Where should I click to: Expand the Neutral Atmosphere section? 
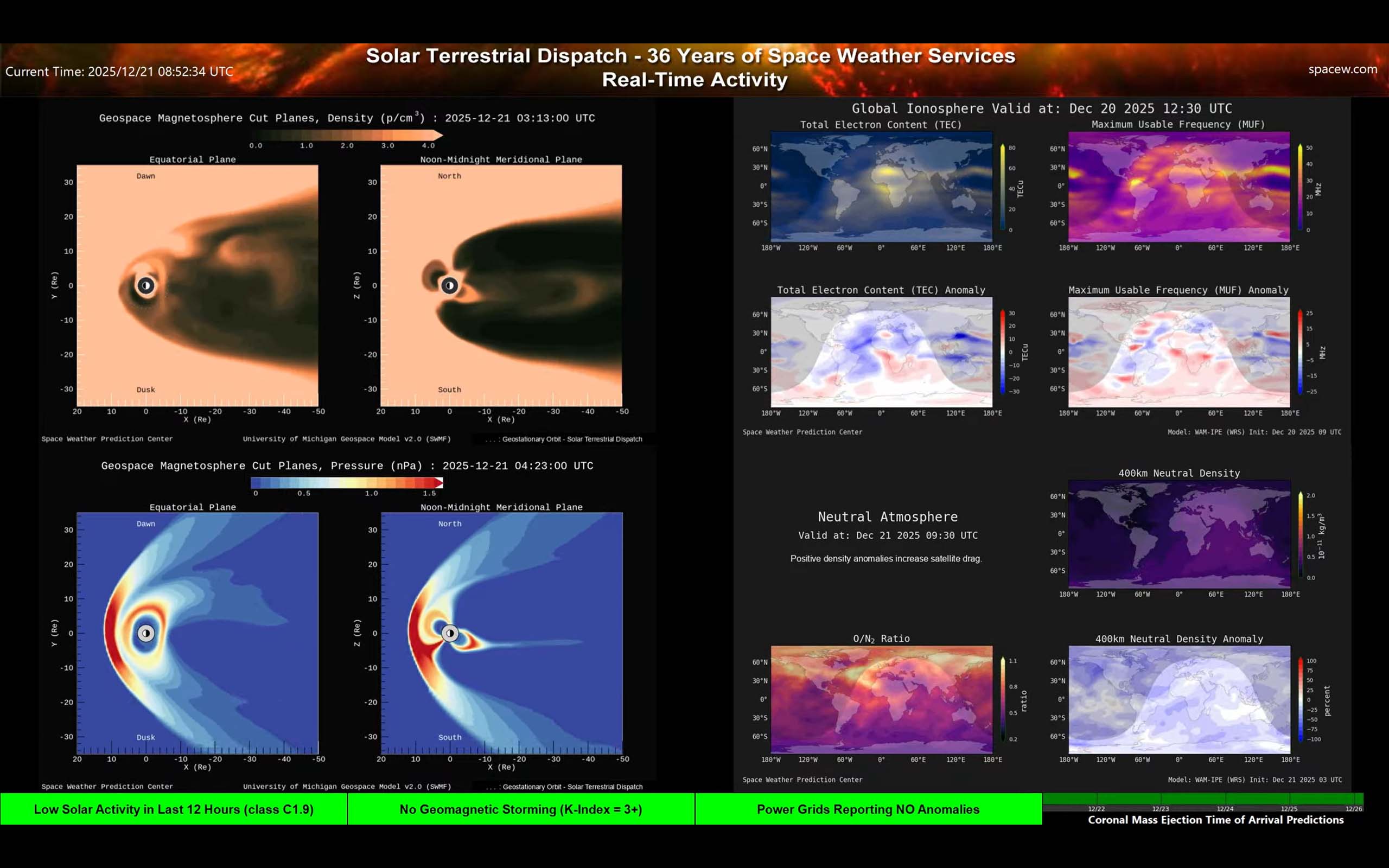click(887, 516)
